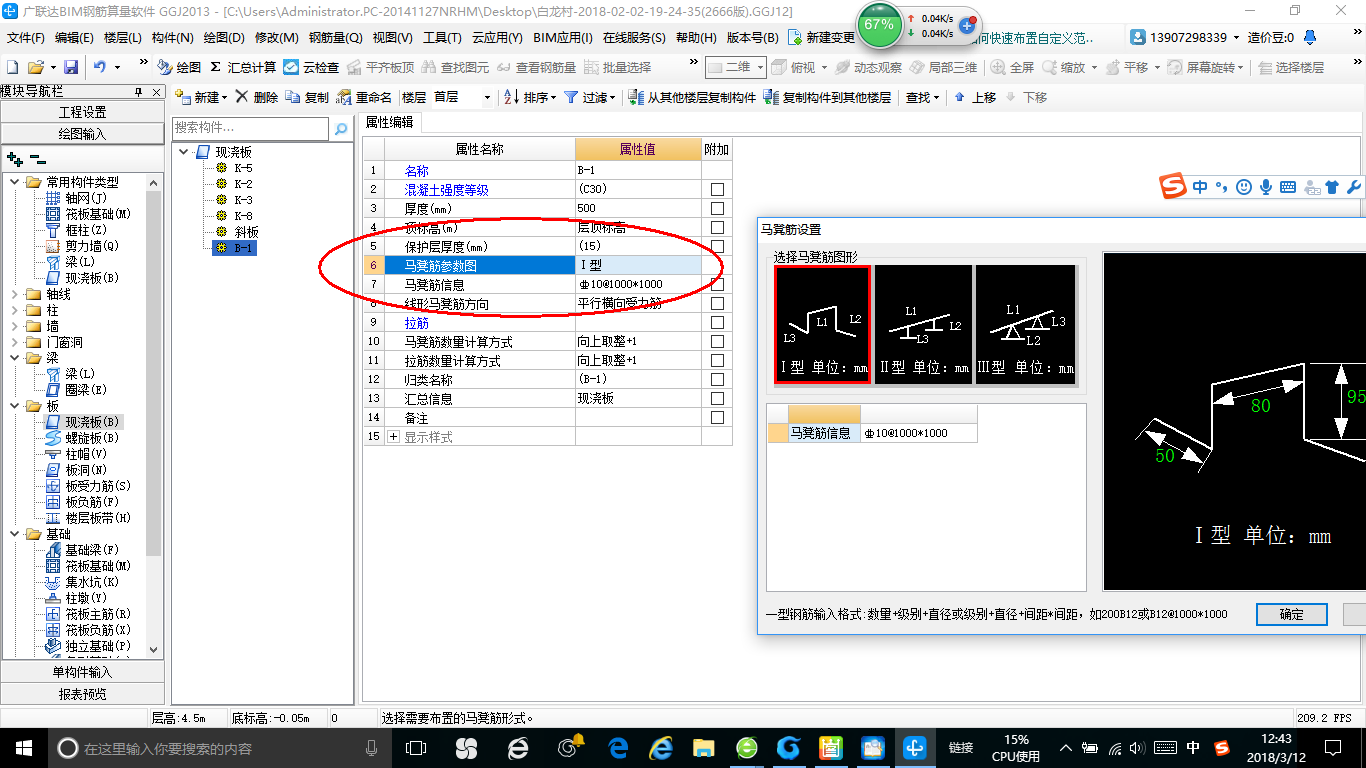1366x768 pixels.
Task: Open 构件(N) menu
Action: 173,38
